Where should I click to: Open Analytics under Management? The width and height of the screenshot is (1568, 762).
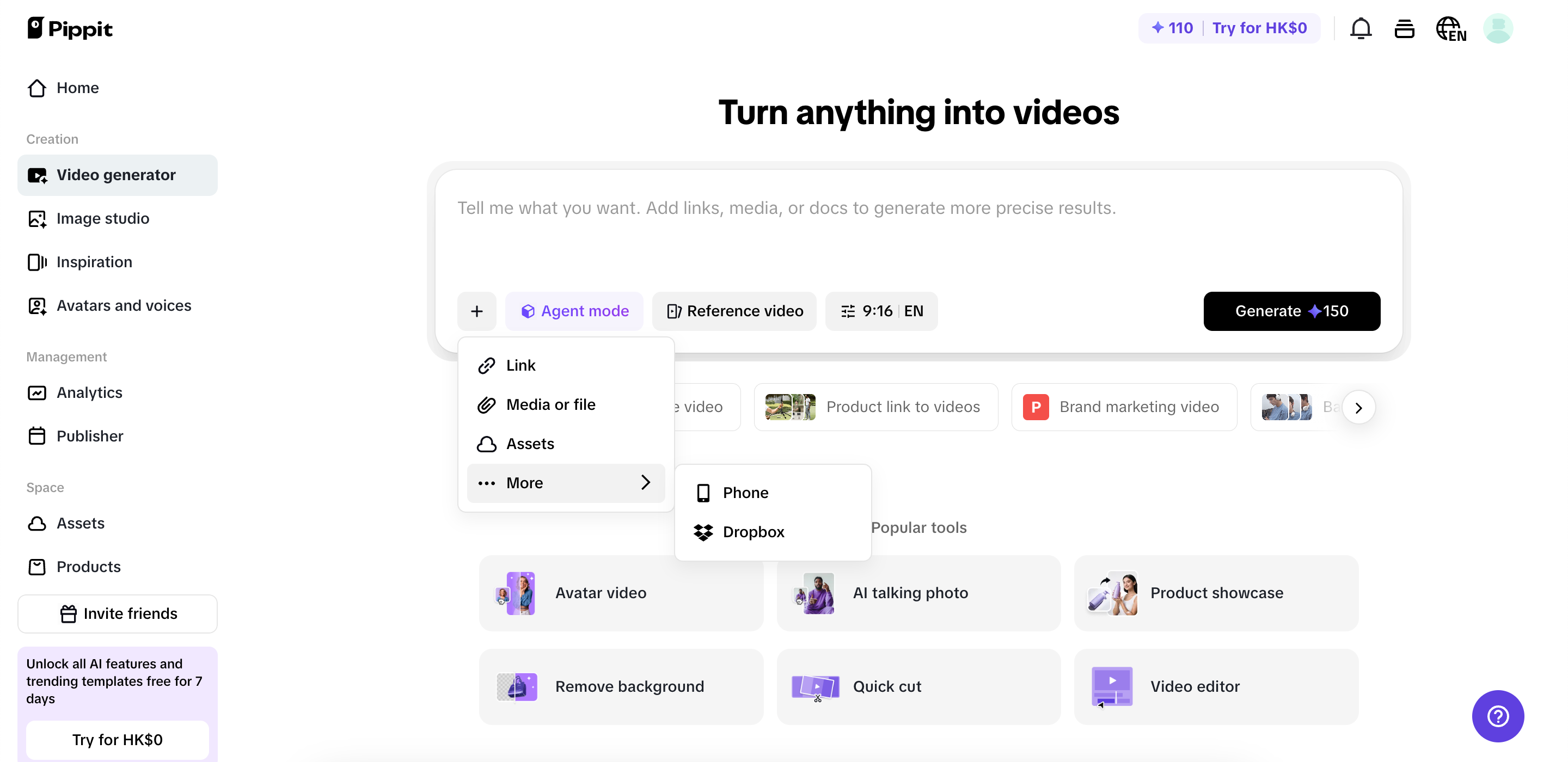89,392
